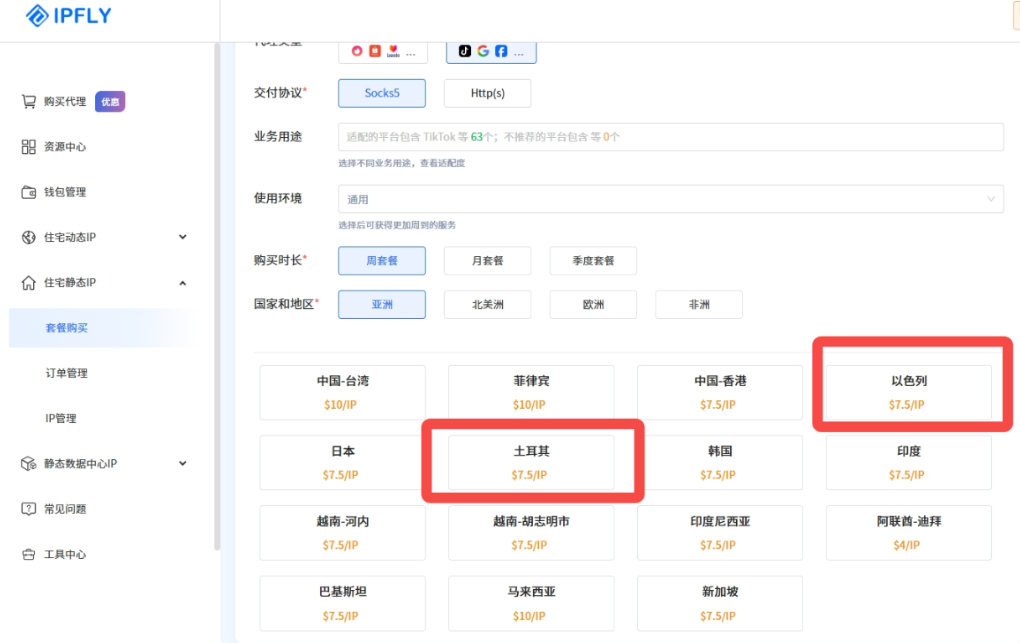The image size is (1020, 643).
Task: Open 钱包管理 wallet icon
Action: 29,191
